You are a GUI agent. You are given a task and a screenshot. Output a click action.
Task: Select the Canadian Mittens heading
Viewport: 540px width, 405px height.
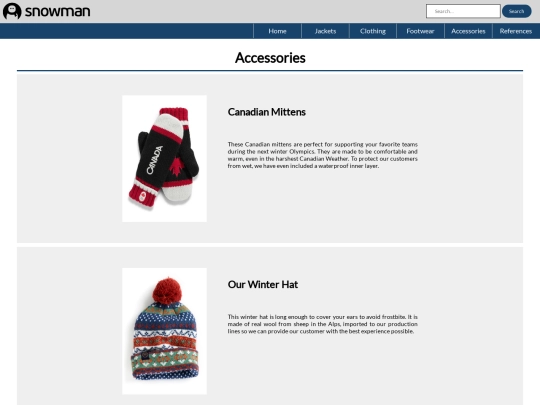[x=267, y=112]
